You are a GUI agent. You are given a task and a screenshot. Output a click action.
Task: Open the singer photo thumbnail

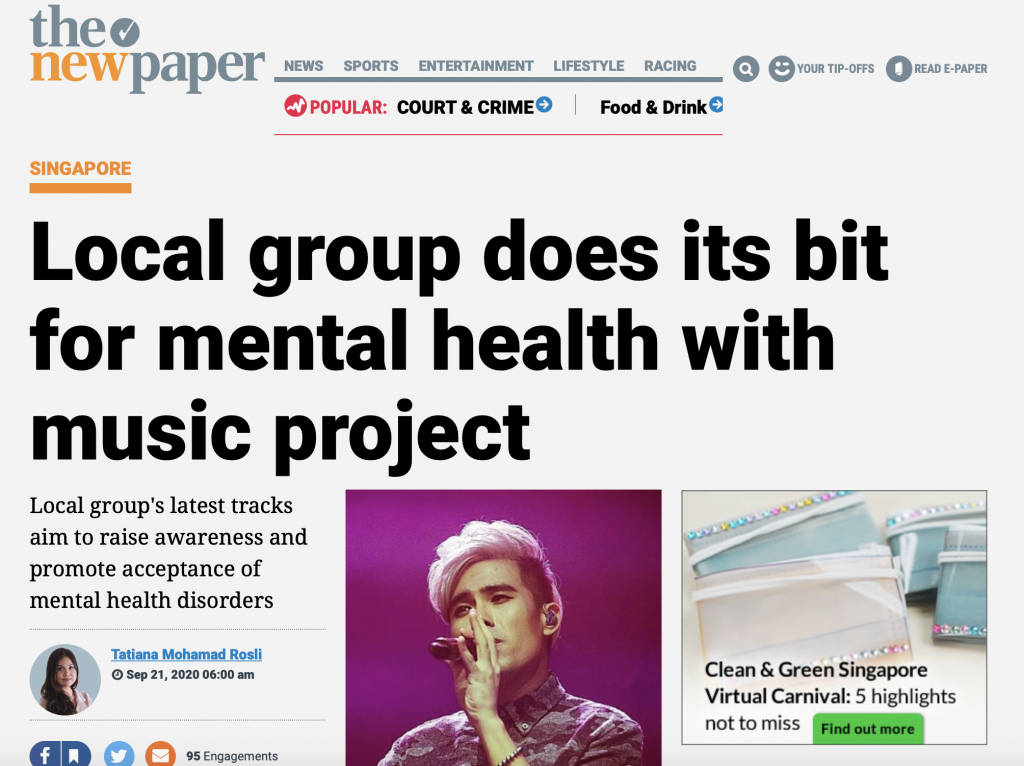coord(504,628)
